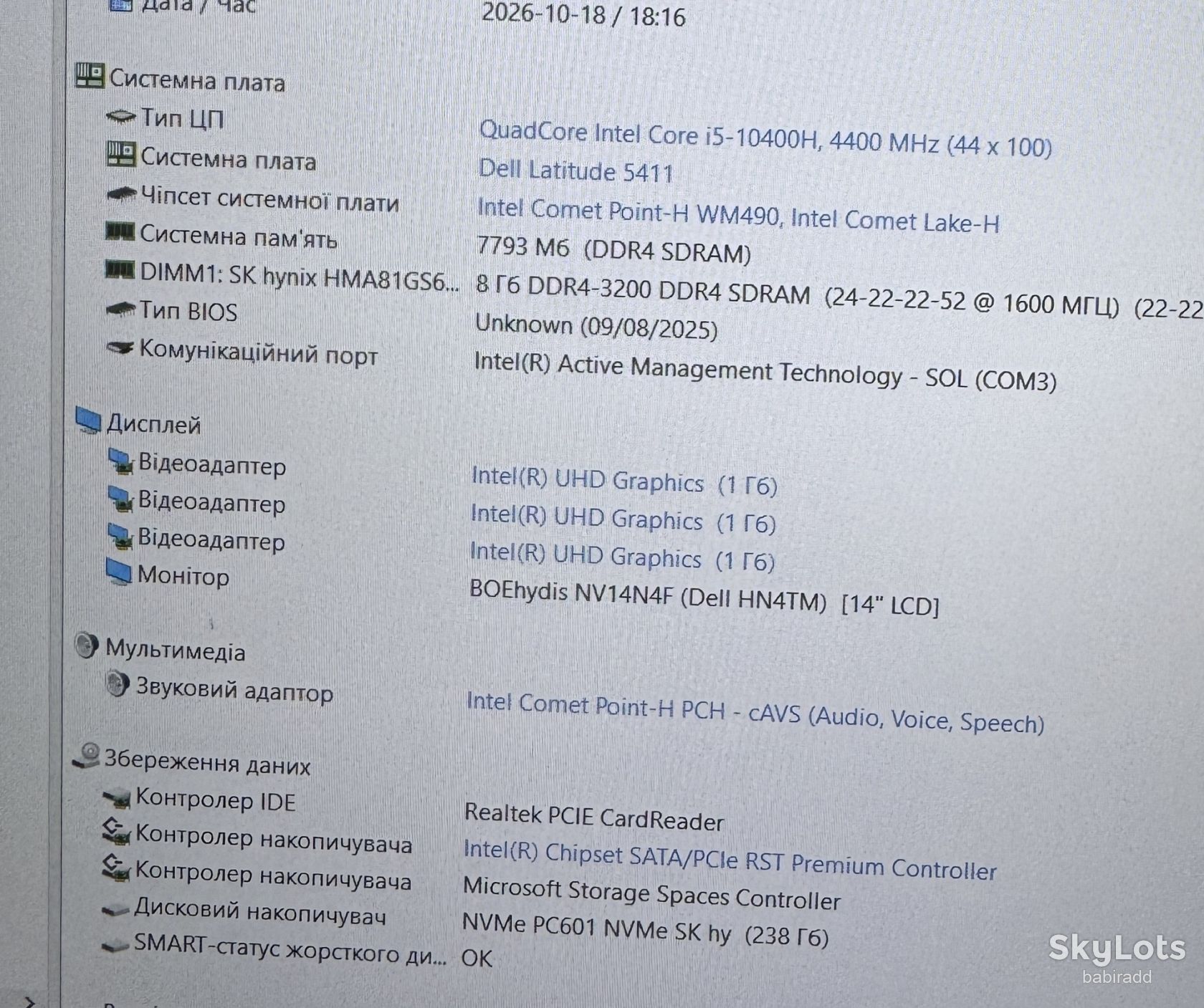This screenshot has width=1204, height=1008.
Task: Click the Дисплей section monitor icon
Action: tap(88, 421)
